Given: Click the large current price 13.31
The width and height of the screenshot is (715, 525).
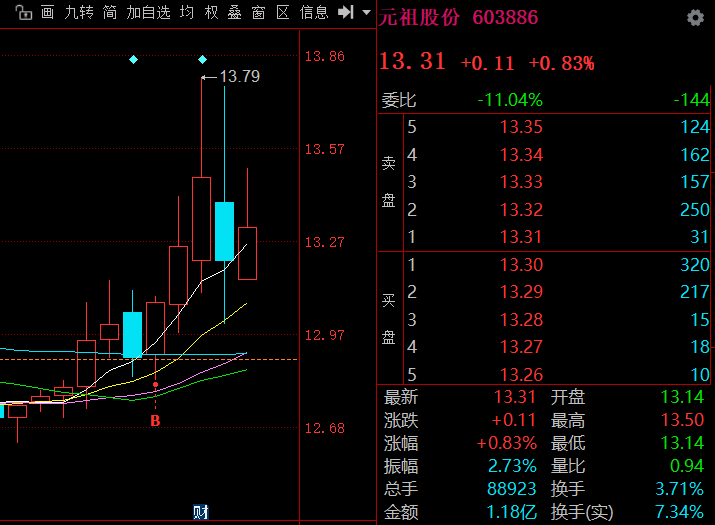Looking at the screenshot, I should pos(412,61).
